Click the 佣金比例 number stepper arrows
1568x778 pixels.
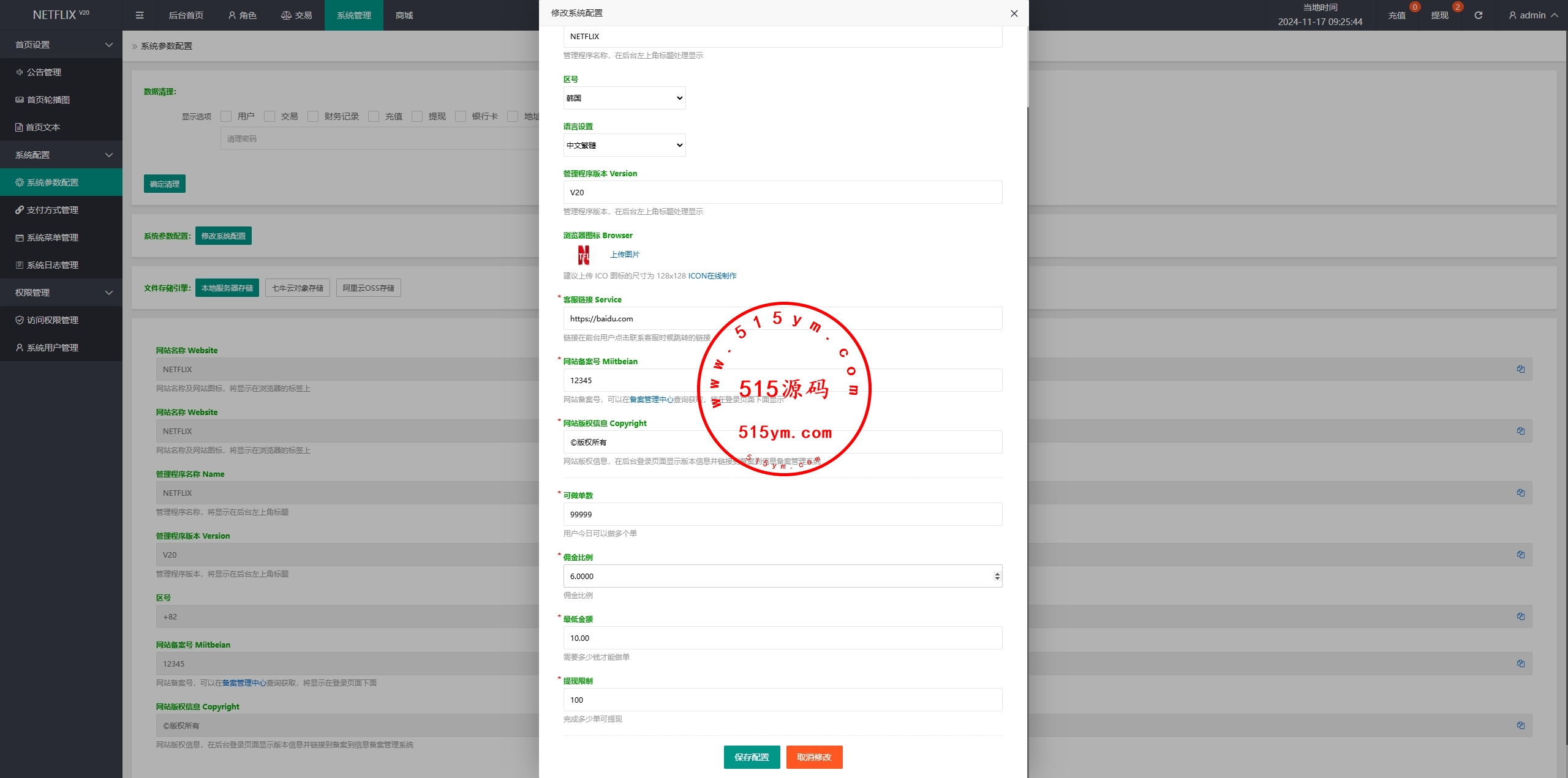(x=997, y=576)
